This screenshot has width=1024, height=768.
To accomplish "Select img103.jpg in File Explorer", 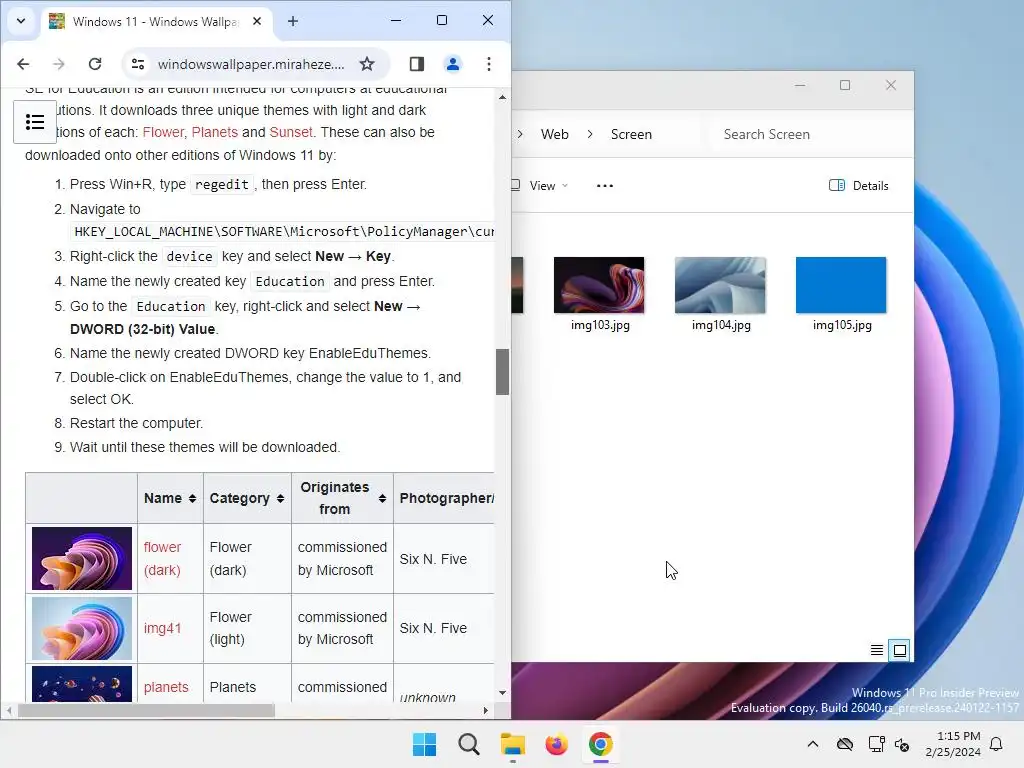I will pos(600,295).
